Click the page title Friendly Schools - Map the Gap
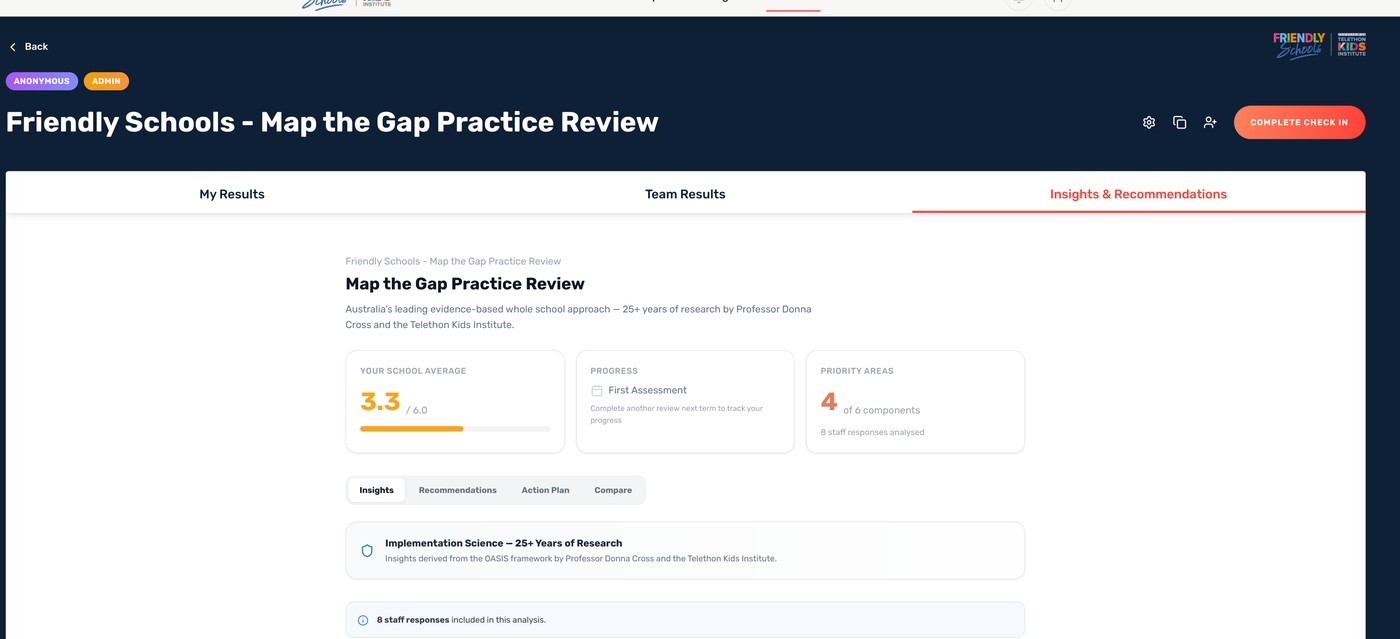This screenshot has height=639, width=1400. (332, 122)
